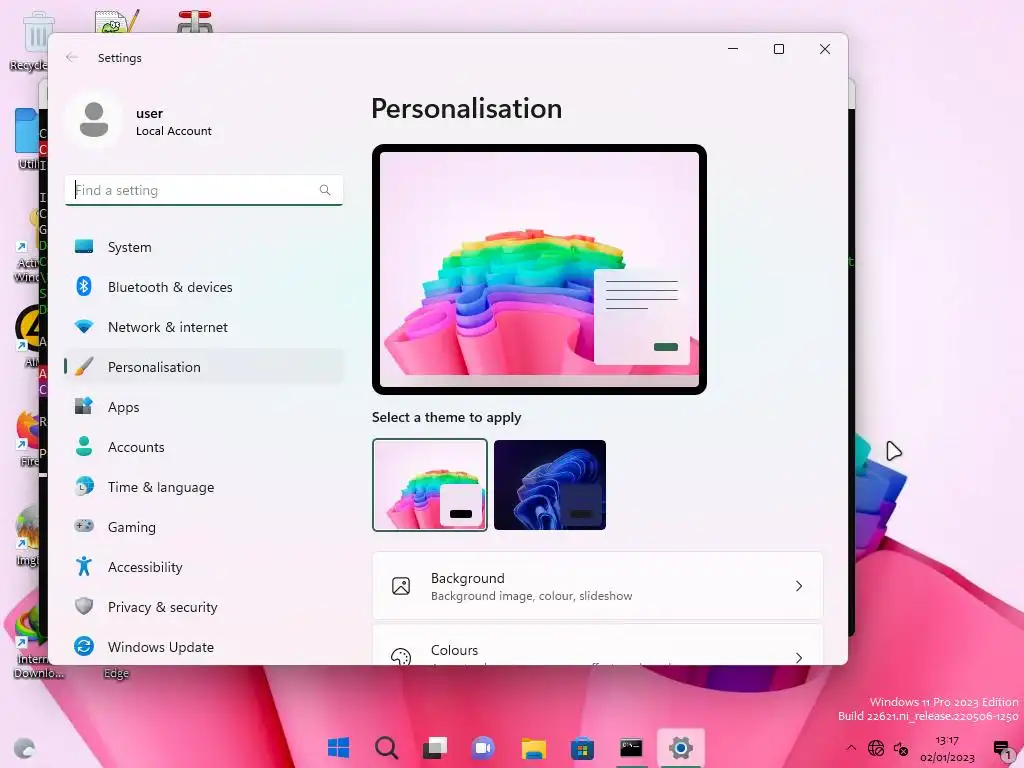
Task: Click the Network wifi icon in sidebar
Action: pyautogui.click(x=84, y=326)
